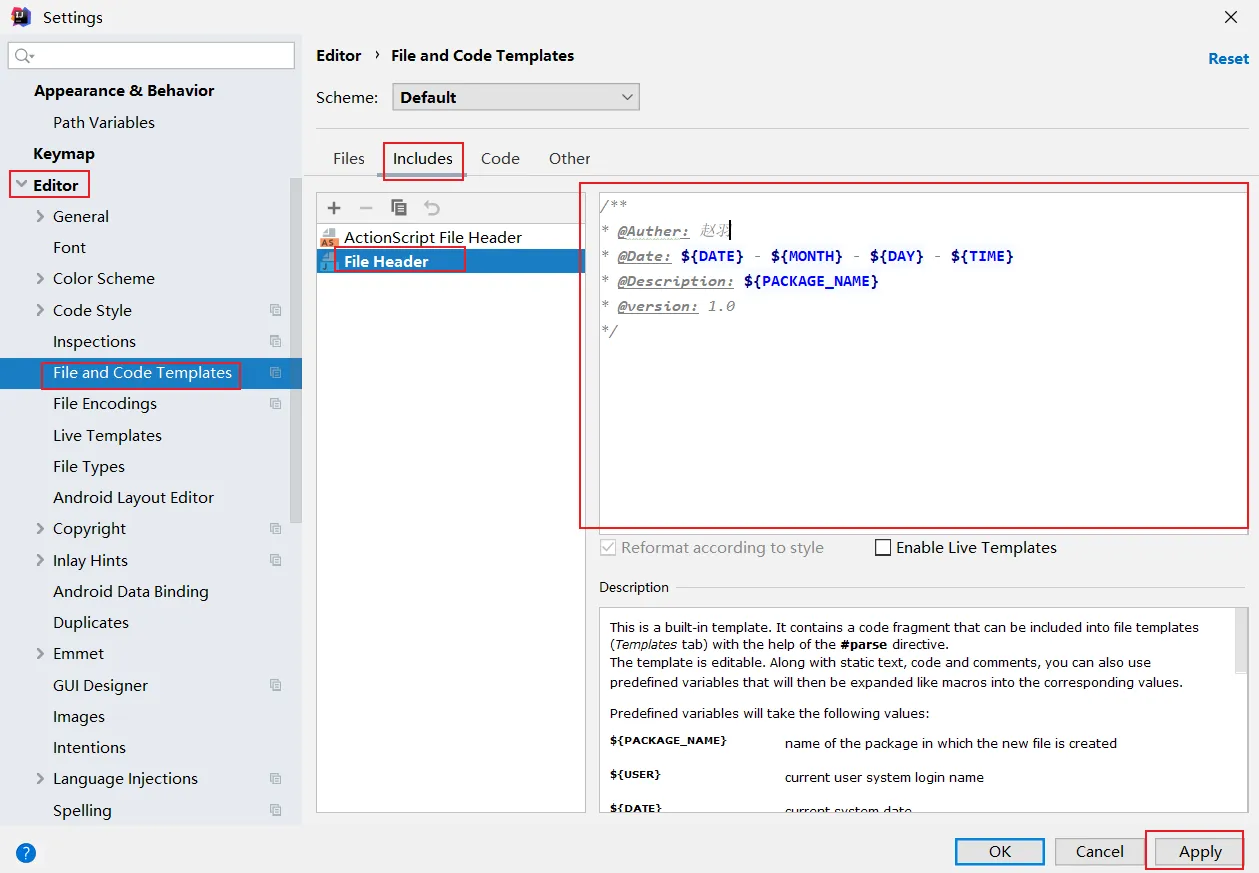Open help via question mark icon
The height and width of the screenshot is (873, 1259).
[x=26, y=853]
